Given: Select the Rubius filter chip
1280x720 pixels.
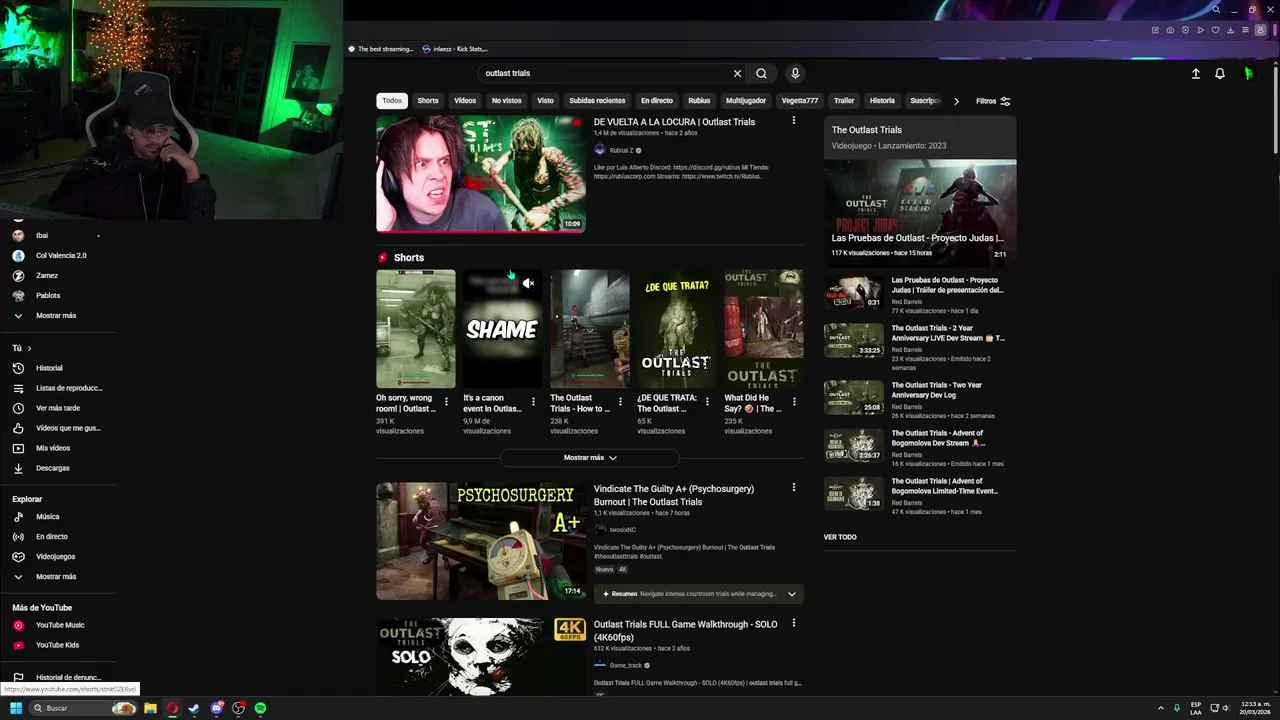Looking at the screenshot, I should tap(699, 101).
